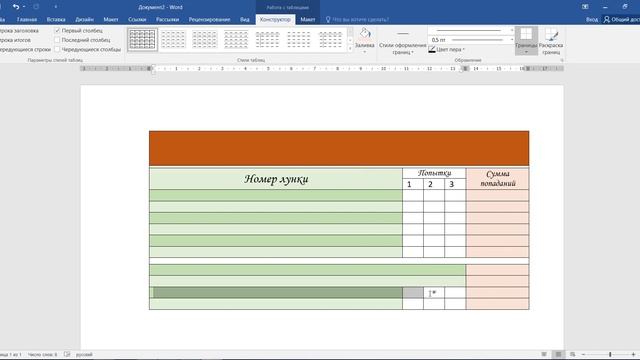Click the orange title row of table
Viewport: 640px width, 360px height.
click(339, 149)
